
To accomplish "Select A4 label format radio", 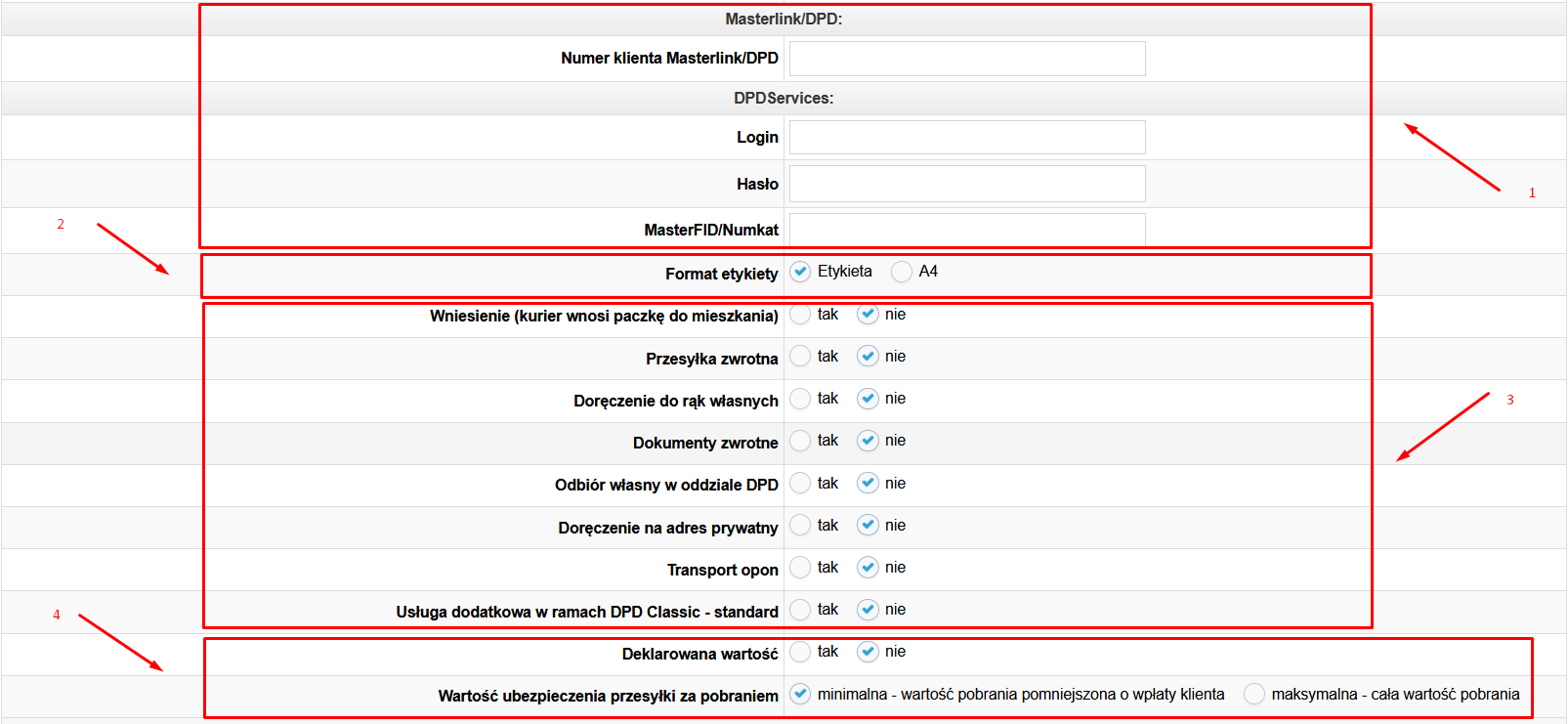I will [x=902, y=272].
